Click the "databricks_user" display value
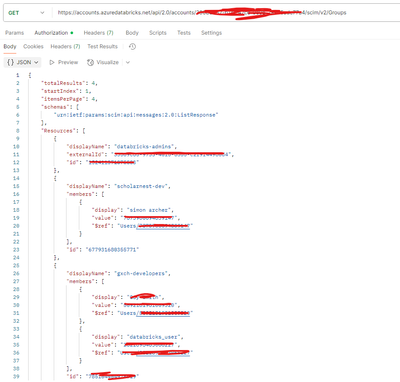 click(x=155, y=337)
